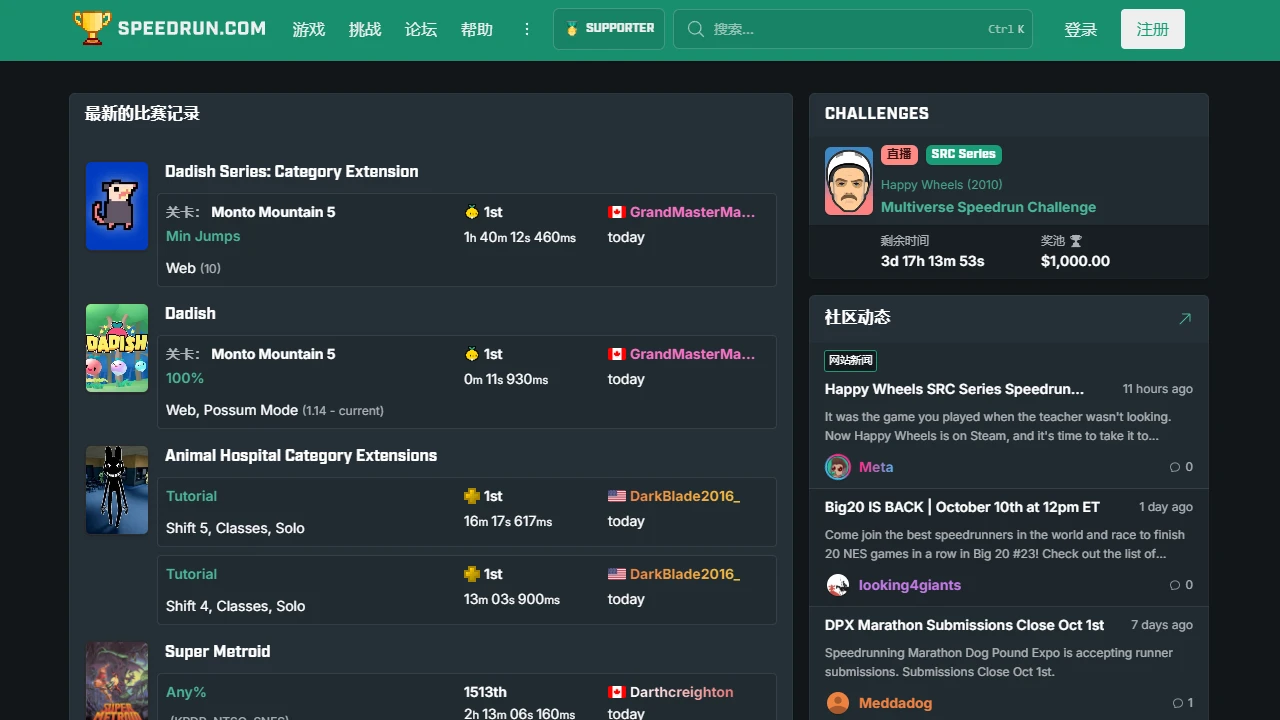Go to the 论坛 (Forums) page
1280x720 pixels.
click(x=421, y=29)
